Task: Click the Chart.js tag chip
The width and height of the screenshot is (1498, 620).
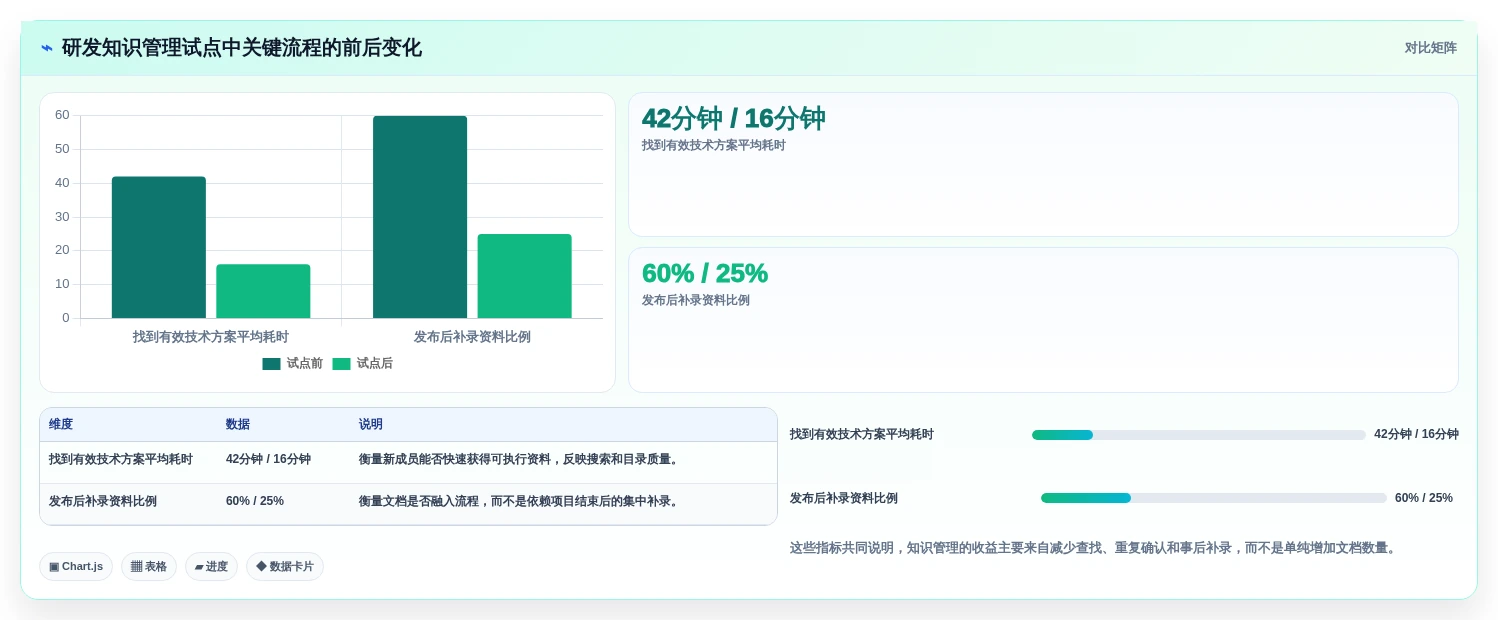Action: (x=76, y=567)
